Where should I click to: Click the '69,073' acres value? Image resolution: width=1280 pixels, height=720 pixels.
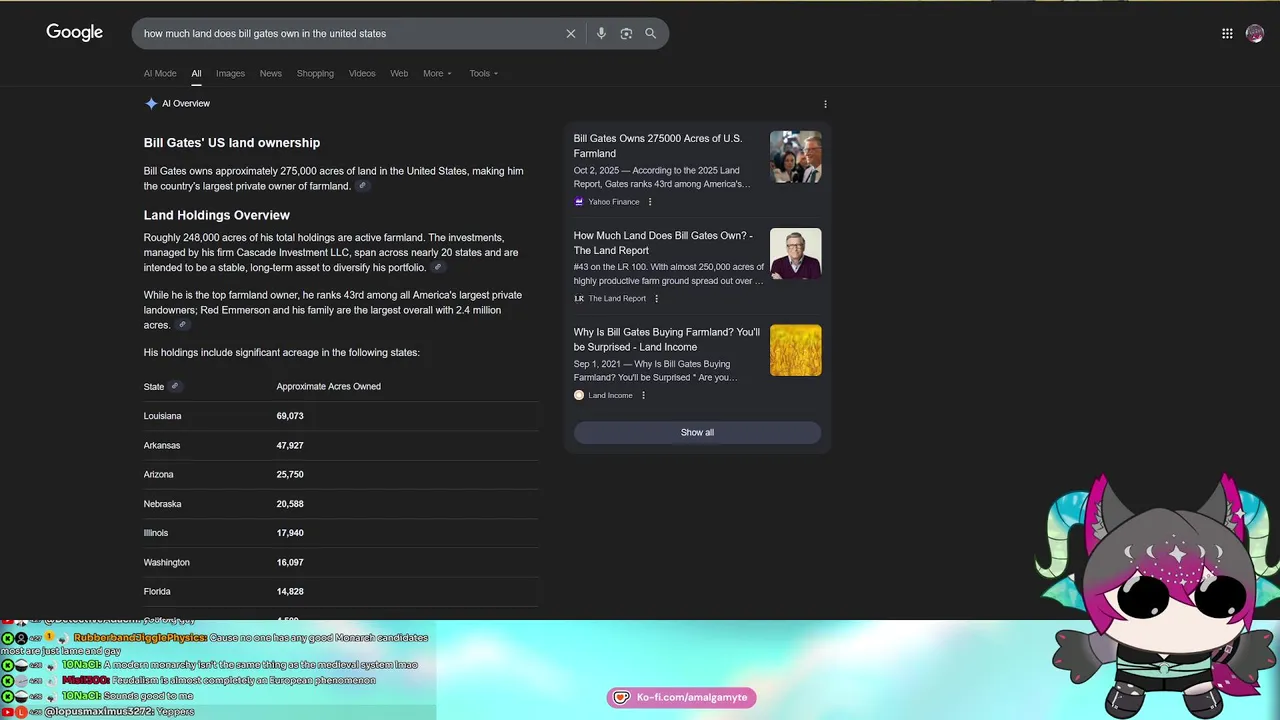click(x=290, y=416)
